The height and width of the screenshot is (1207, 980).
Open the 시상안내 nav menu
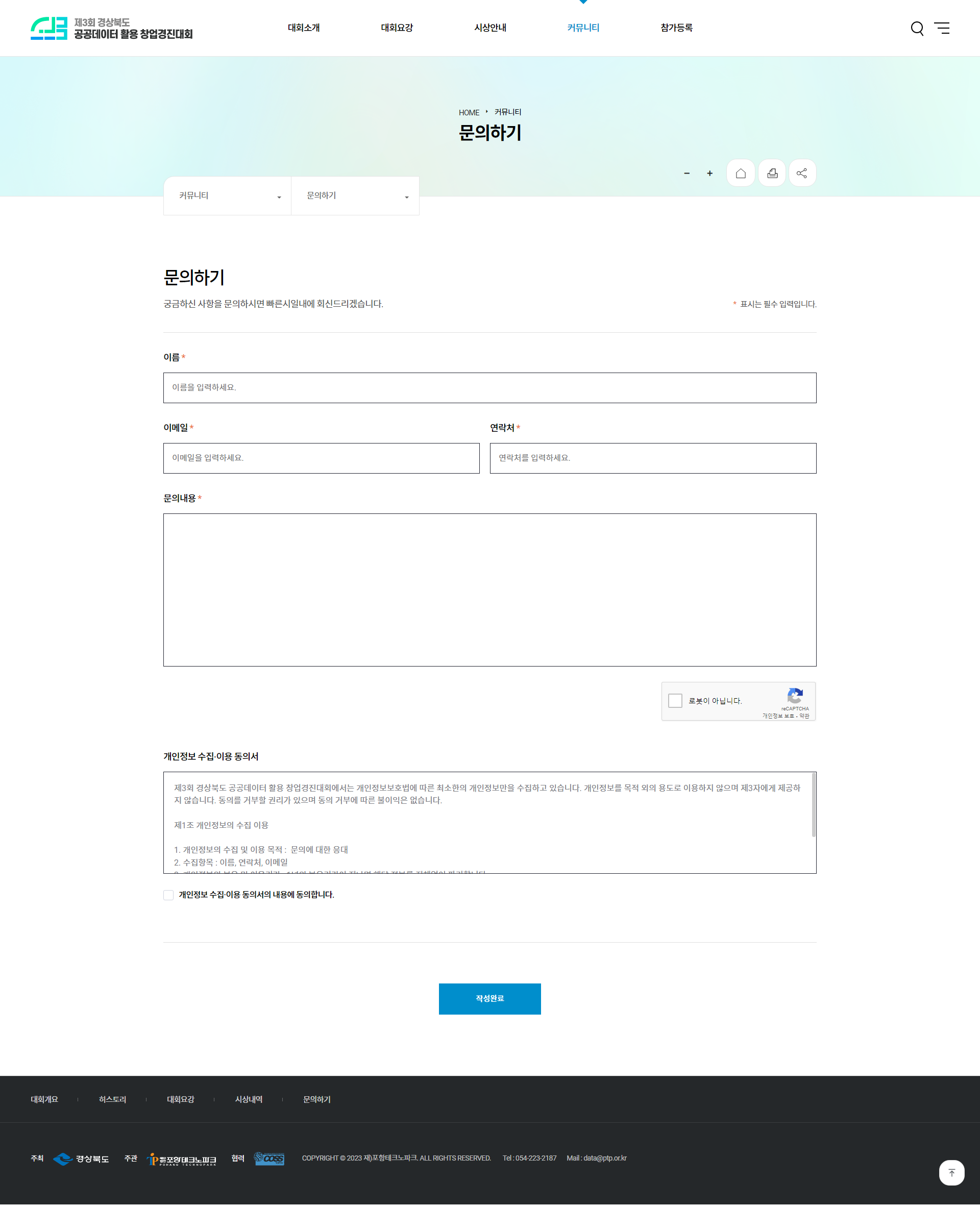(x=490, y=28)
